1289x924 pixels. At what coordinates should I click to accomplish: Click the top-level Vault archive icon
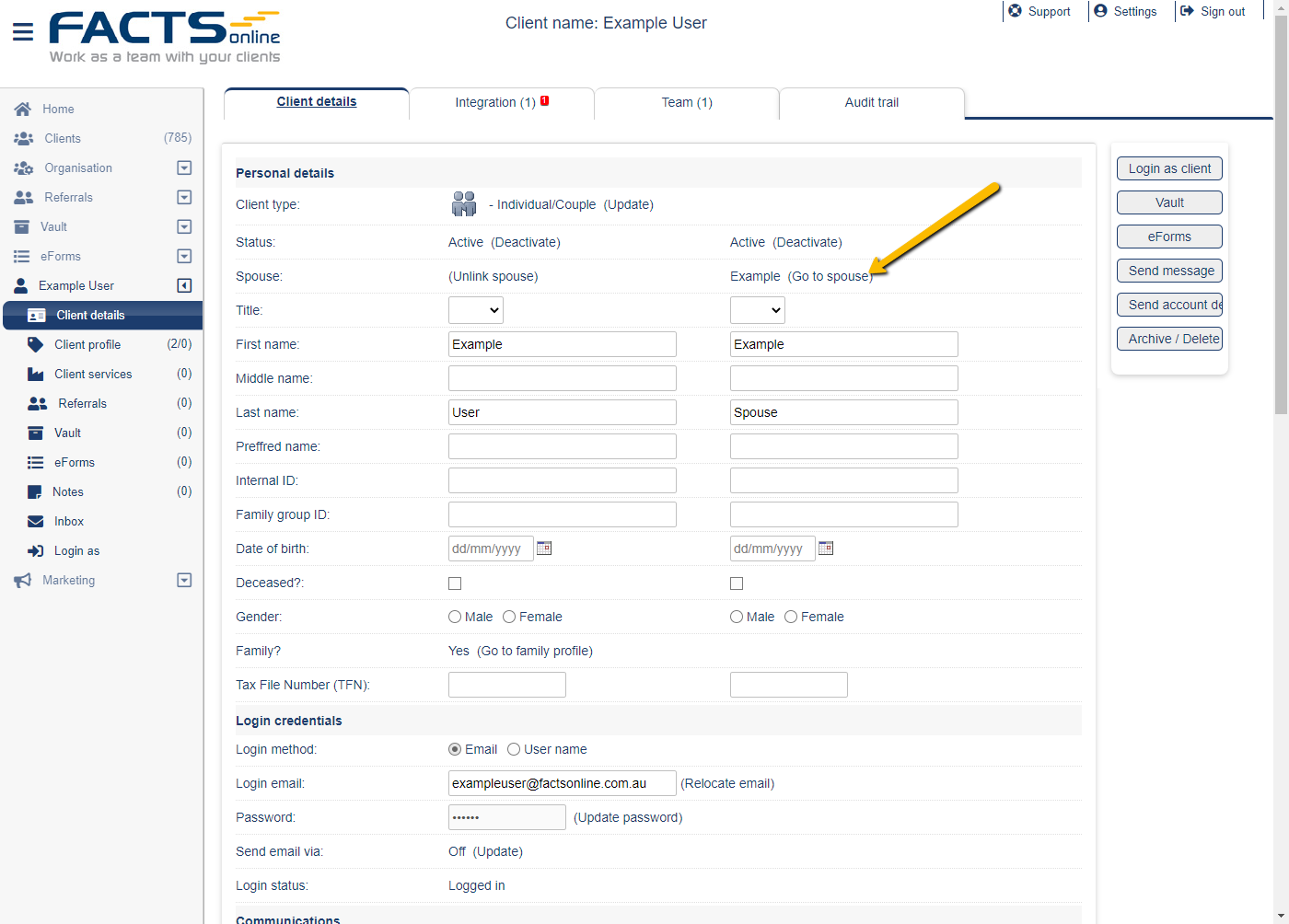(x=21, y=226)
